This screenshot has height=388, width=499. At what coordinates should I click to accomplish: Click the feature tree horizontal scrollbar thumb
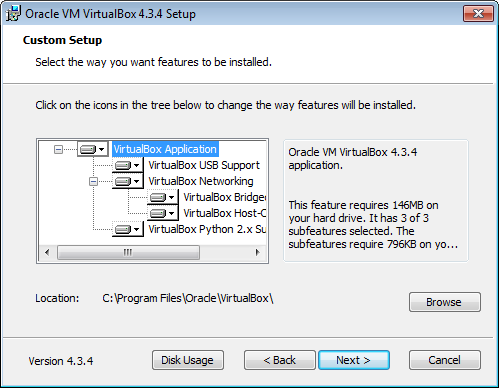tap(128, 252)
